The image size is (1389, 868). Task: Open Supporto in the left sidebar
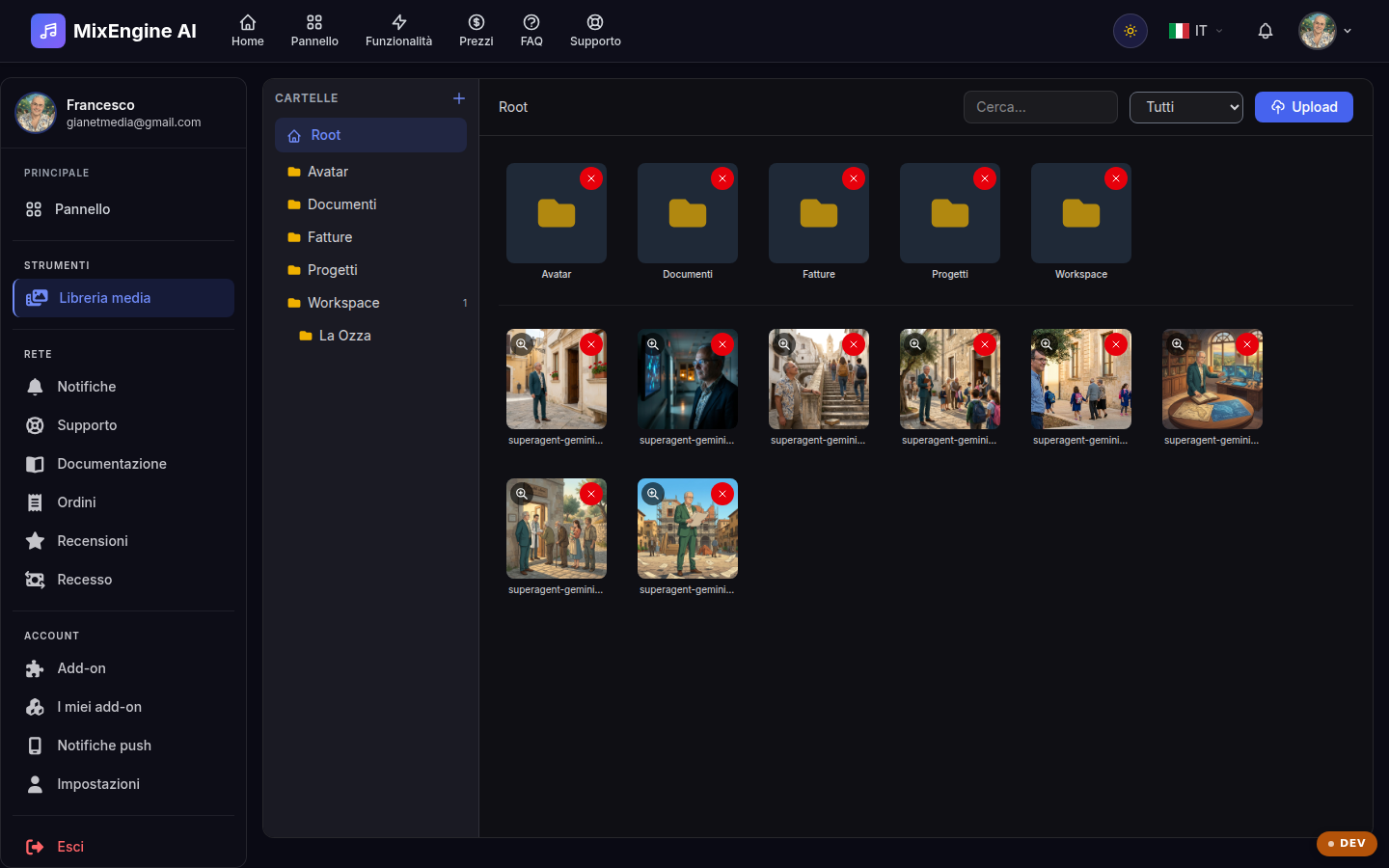[123, 425]
